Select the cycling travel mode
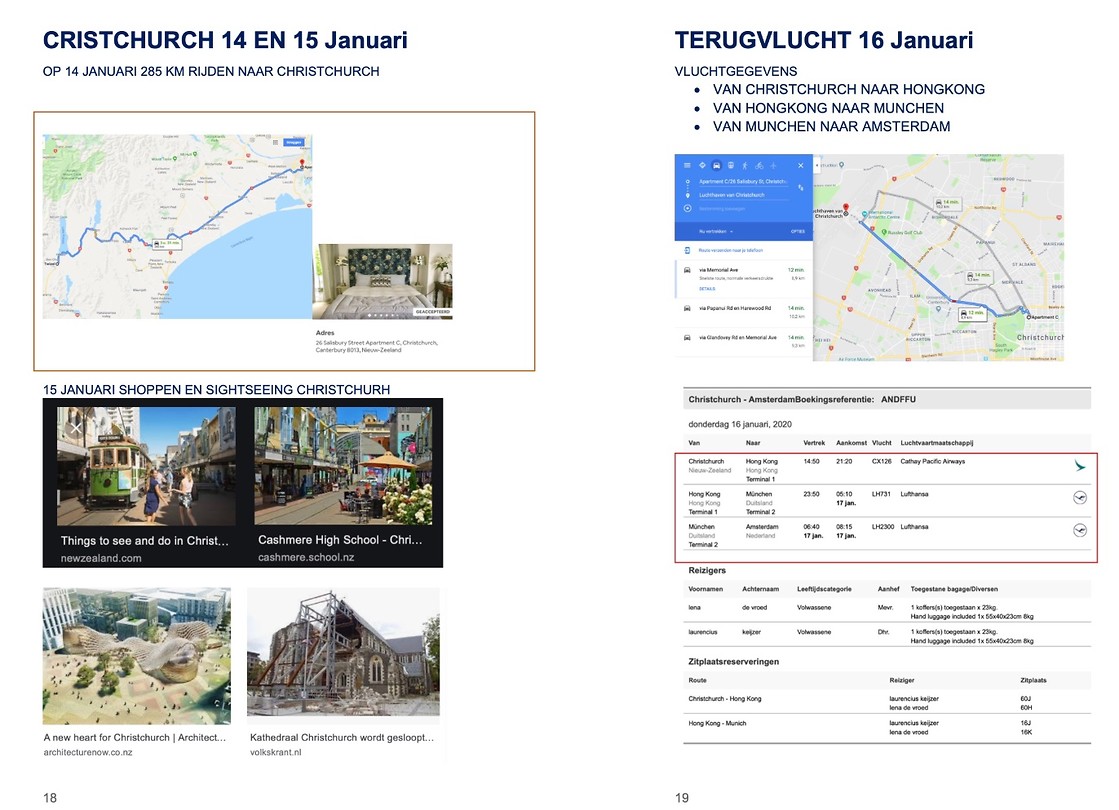 pos(759,166)
